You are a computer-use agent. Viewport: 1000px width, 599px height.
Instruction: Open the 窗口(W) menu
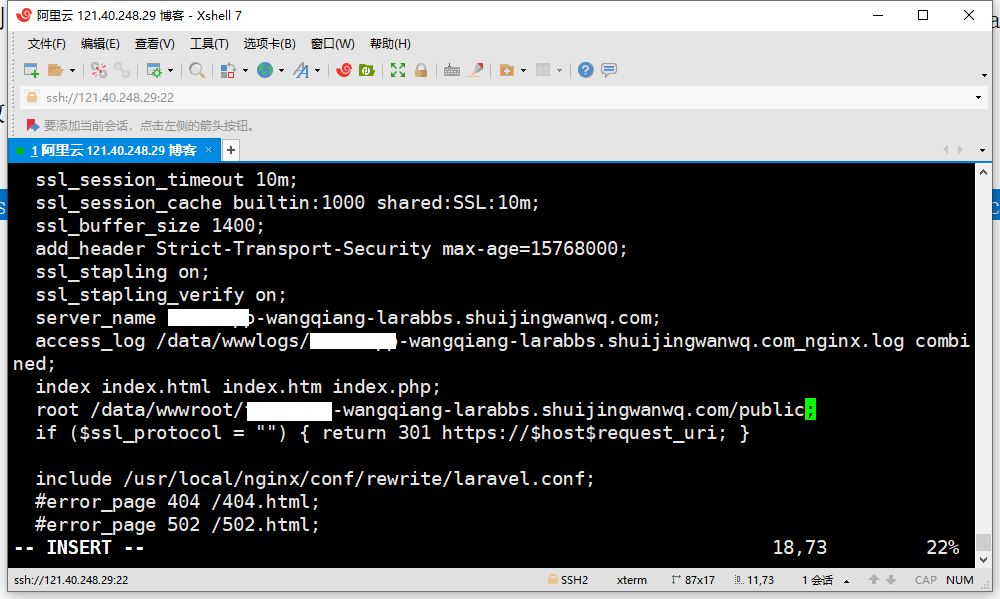(x=332, y=43)
